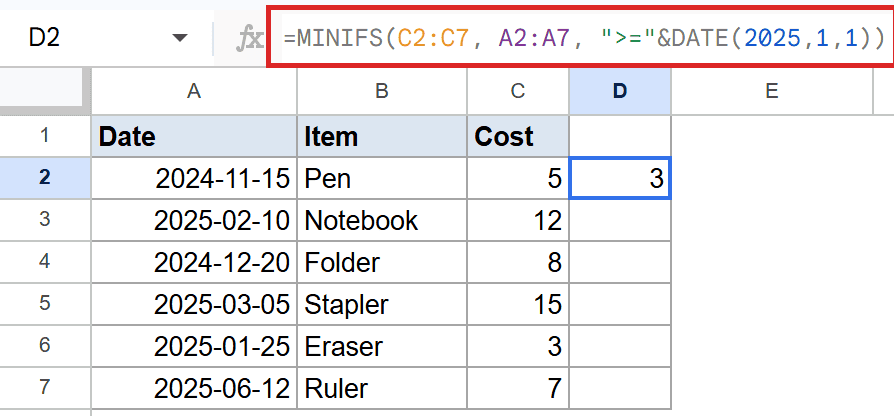Select row 2 header
This screenshot has height=416, width=894.
[x=45, y=178]
